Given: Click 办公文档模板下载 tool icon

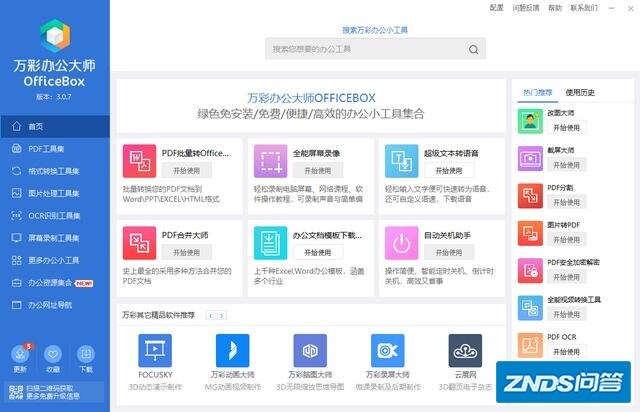Looking at the screenshot, I should (271, 243).
